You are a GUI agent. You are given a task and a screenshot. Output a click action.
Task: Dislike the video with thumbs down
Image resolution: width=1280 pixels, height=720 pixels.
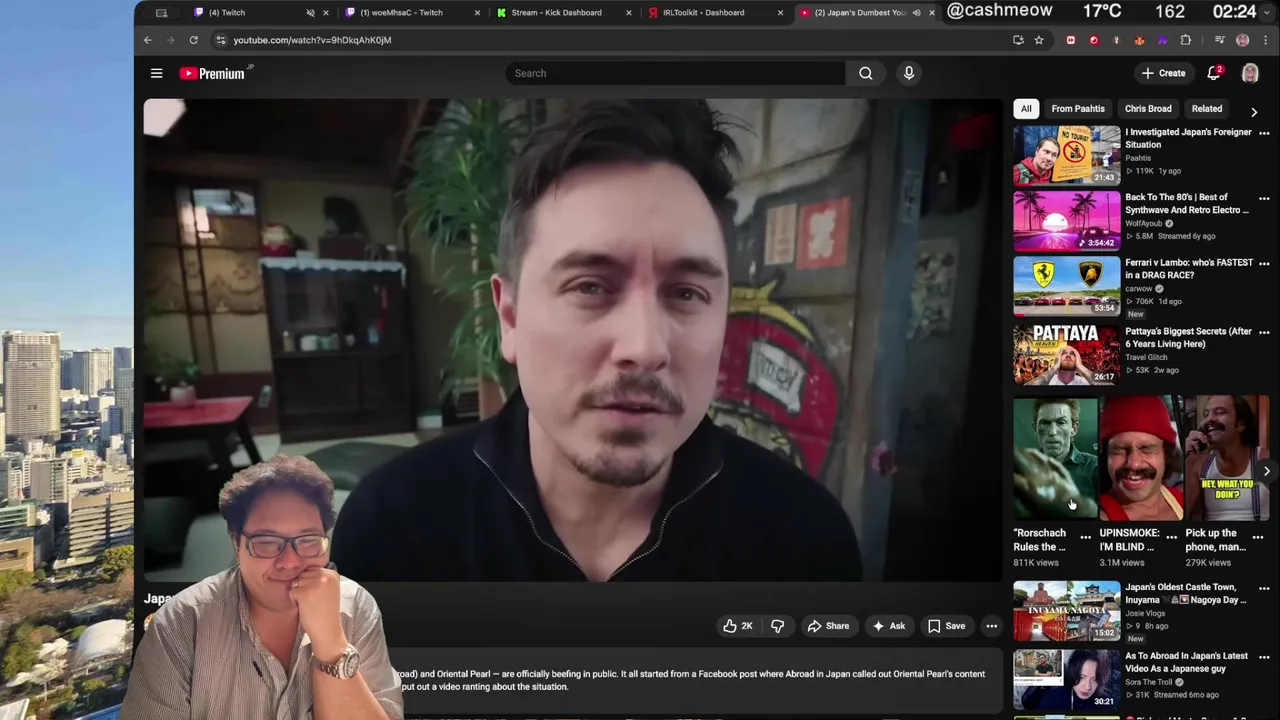pos(777,626)
